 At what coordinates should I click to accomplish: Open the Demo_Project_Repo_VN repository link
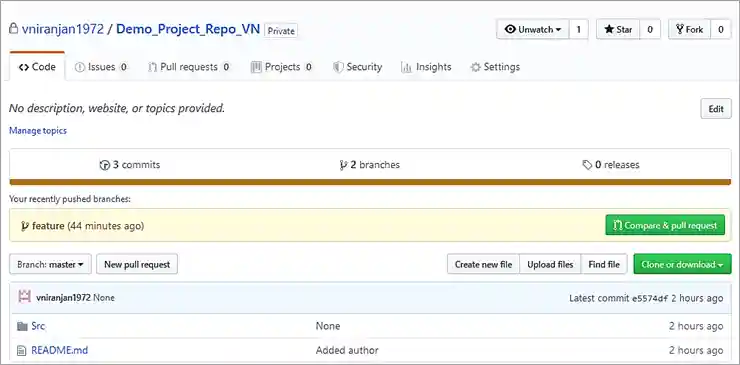(x=188, y=29)
